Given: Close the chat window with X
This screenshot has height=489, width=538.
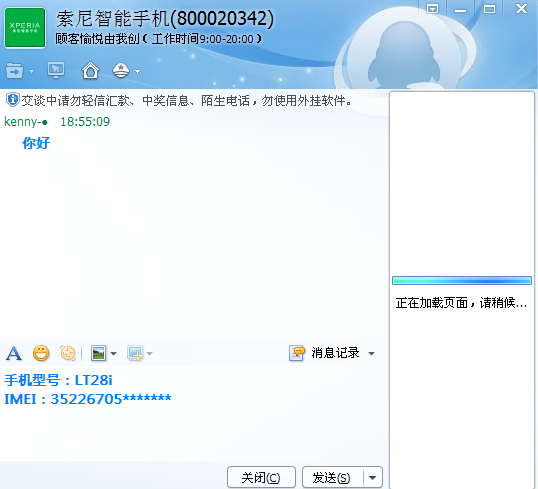Looking at the screenshot, I should coord(522,8).
